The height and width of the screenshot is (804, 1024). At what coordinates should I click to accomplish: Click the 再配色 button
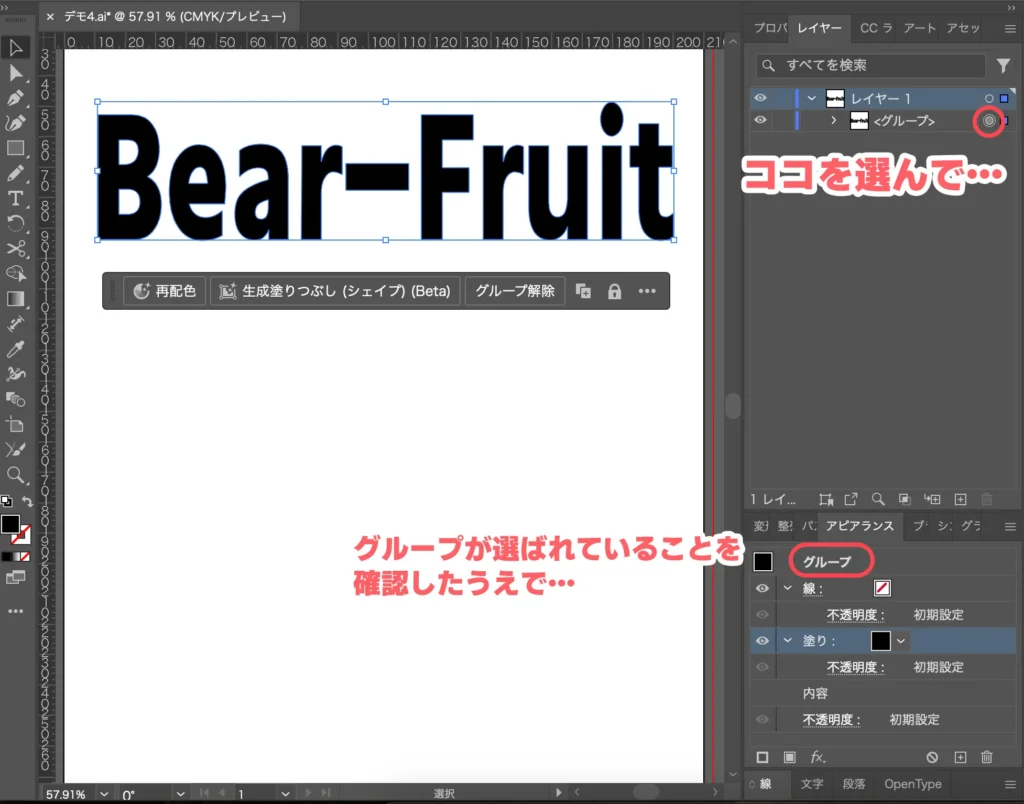coord(164,291)
